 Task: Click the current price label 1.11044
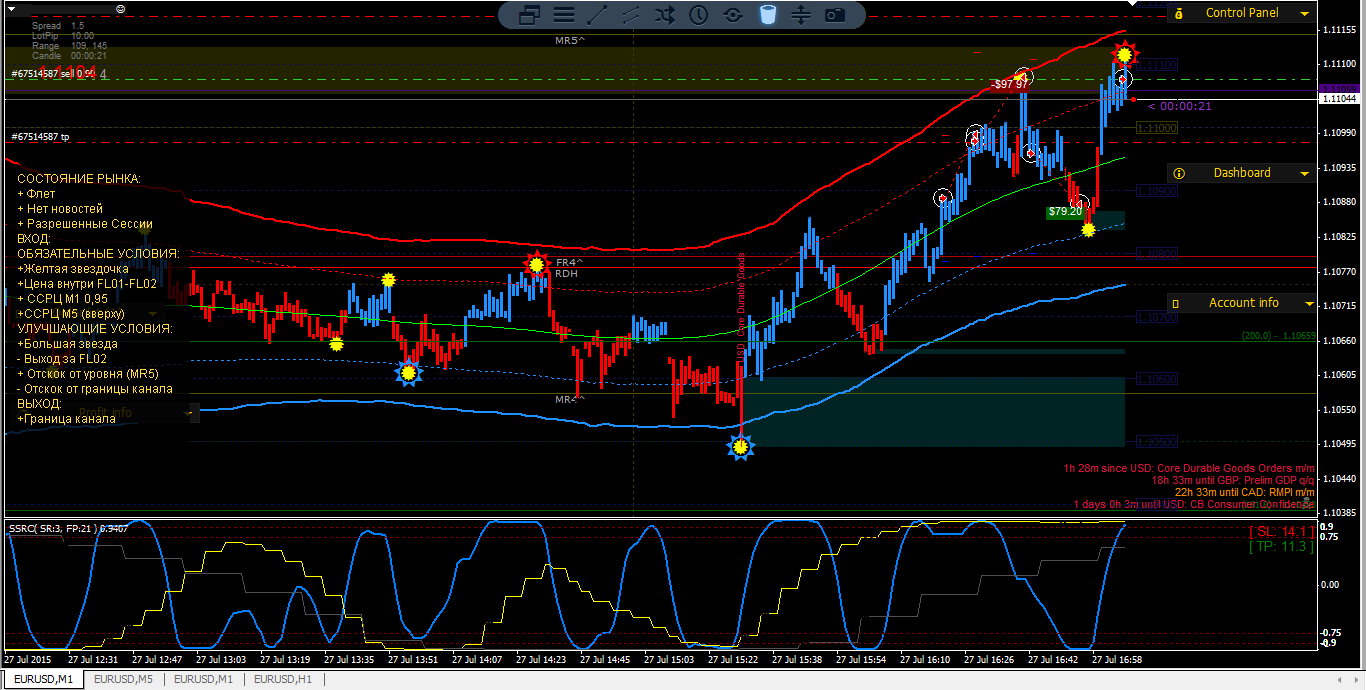pos(1340,98)
